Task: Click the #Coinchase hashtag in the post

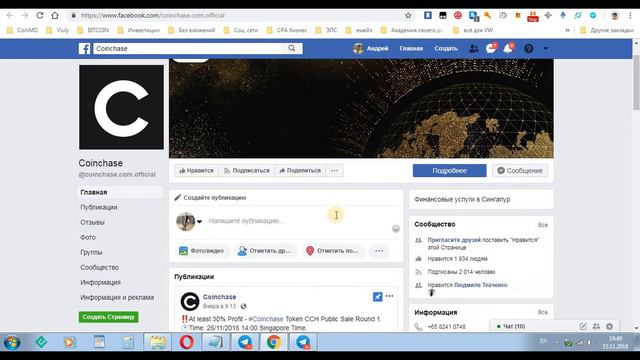Action: (266, 319)
